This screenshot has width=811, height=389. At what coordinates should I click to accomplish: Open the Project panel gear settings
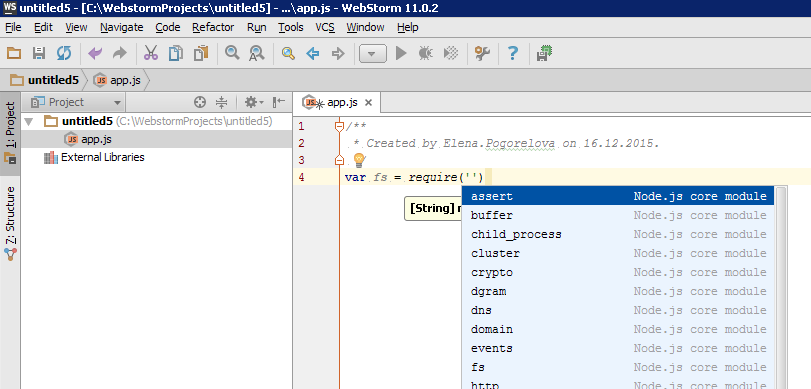[x=253, y=102]
